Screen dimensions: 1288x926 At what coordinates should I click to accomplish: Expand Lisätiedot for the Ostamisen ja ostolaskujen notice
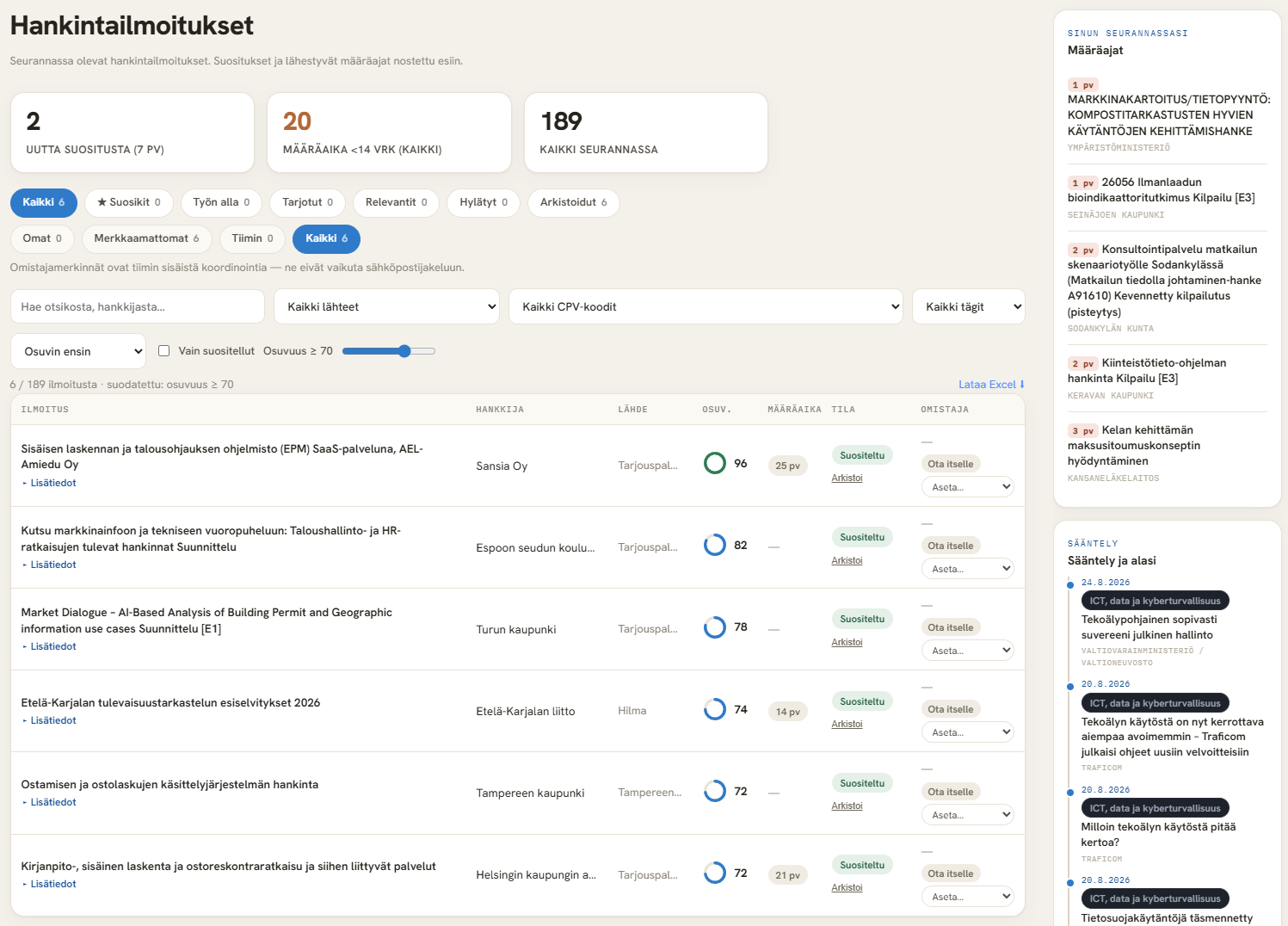(49, 802)
